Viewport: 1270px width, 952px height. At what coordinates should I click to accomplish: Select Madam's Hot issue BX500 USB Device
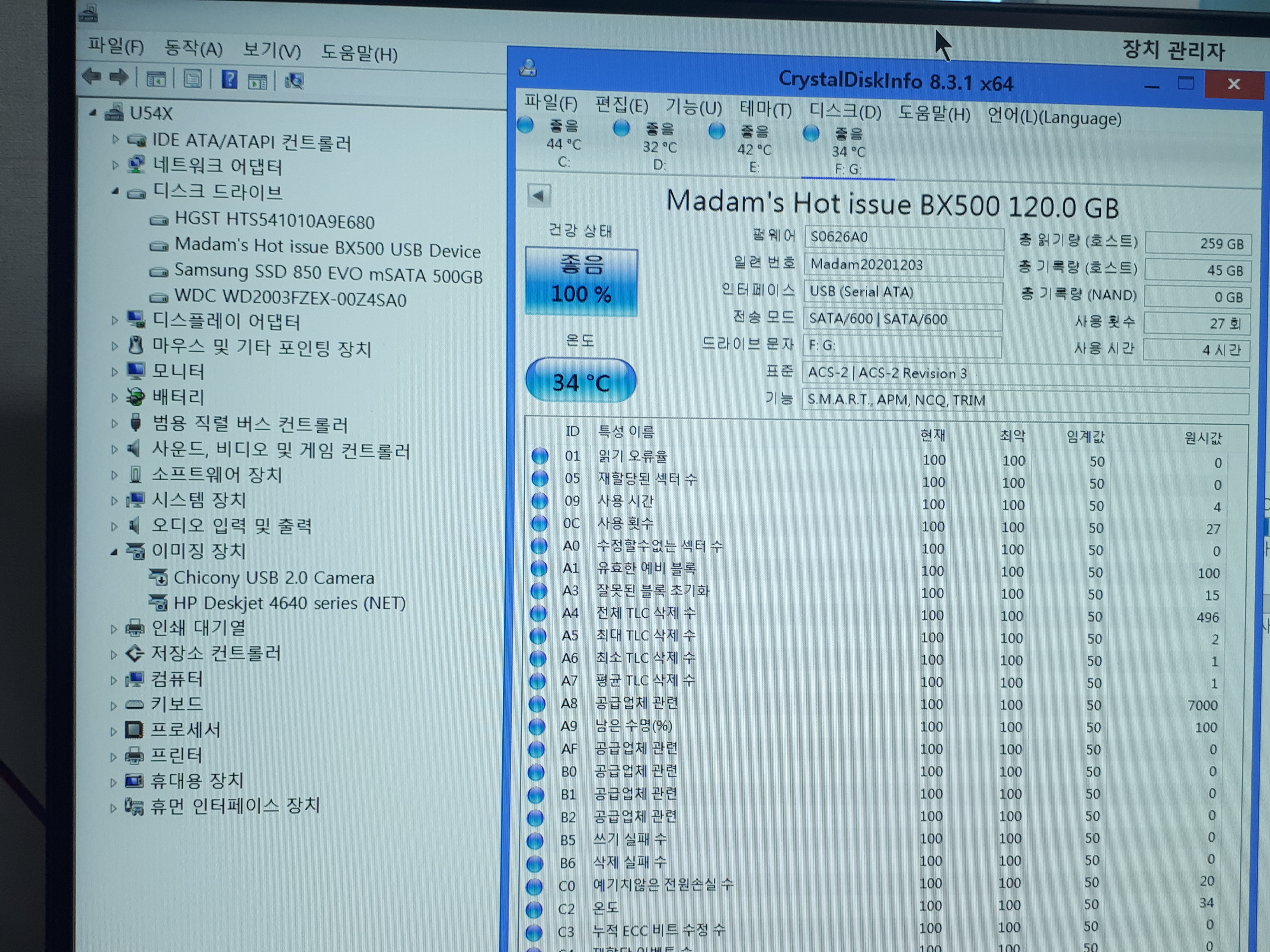(327, 247)
